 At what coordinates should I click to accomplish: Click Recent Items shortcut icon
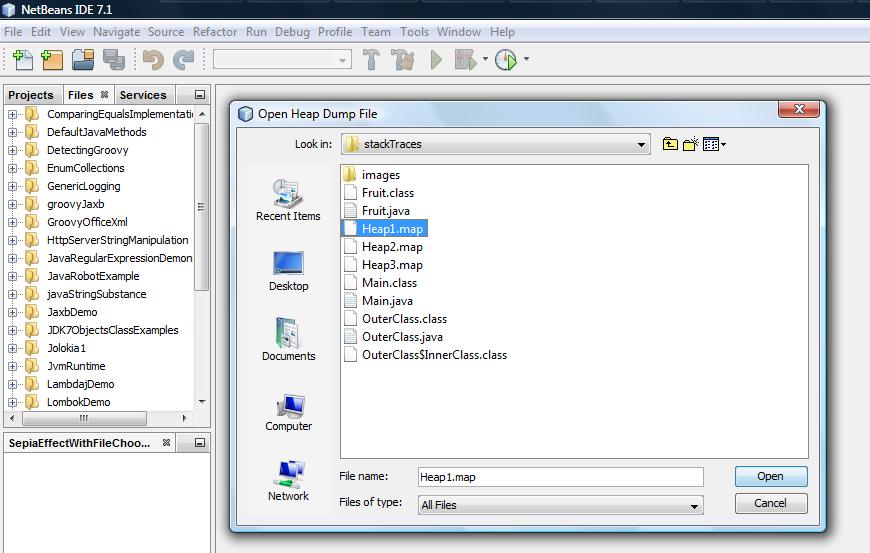pos(288,193)
